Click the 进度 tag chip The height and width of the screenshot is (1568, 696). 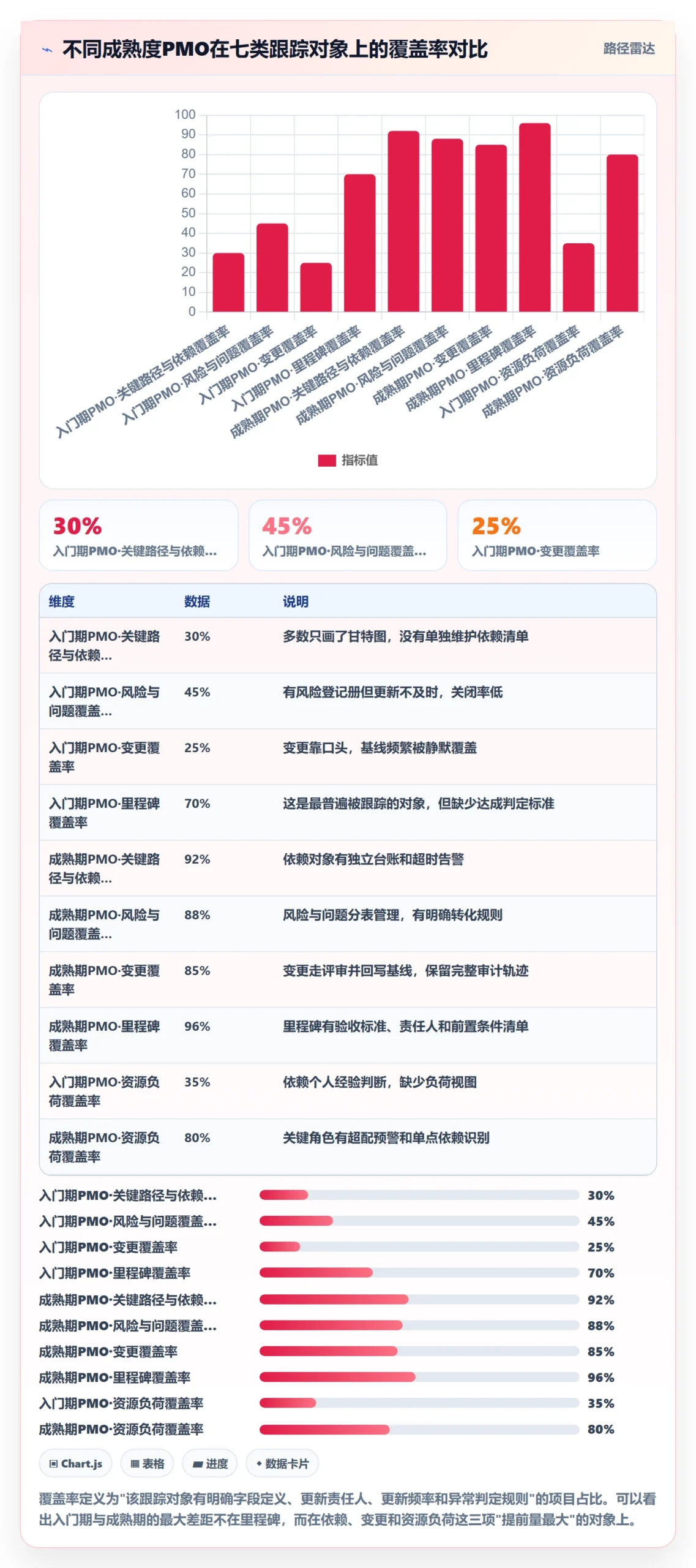[210, 1463]
